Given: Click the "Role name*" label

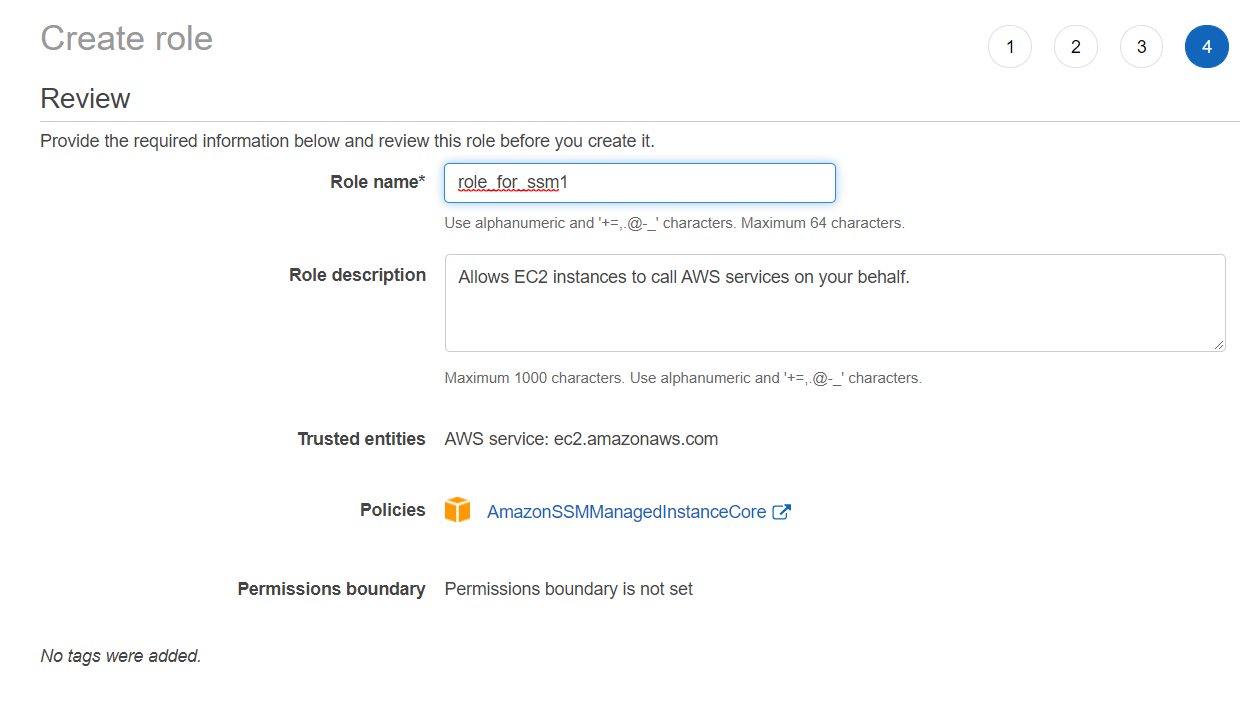Looking at the screenshot, I should click(377, 182).
